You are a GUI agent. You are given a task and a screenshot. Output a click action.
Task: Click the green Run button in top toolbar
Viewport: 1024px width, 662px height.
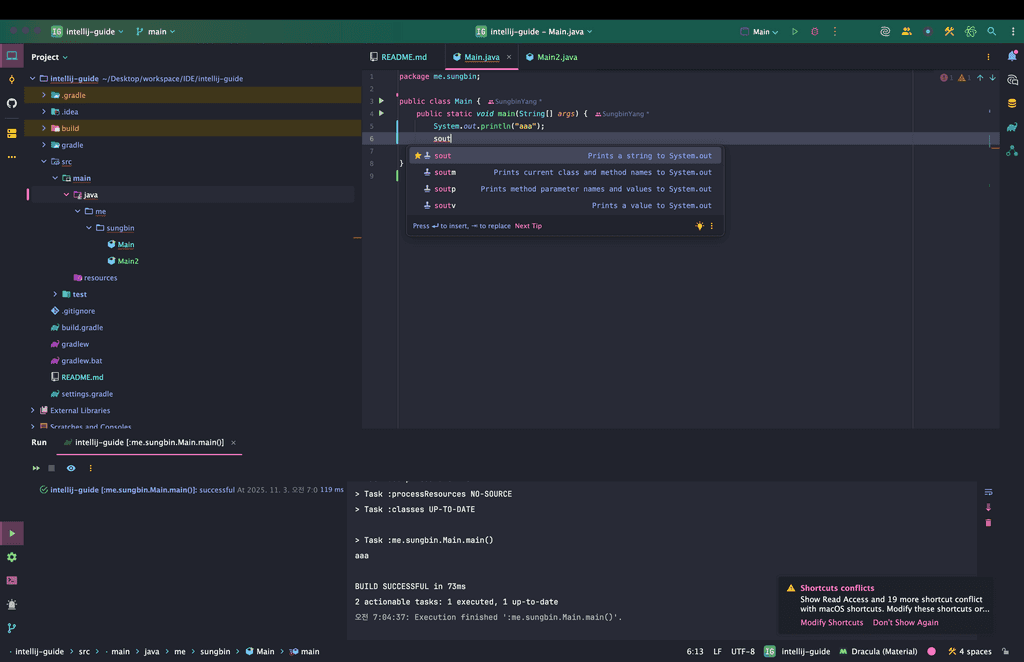pos(795,32)
